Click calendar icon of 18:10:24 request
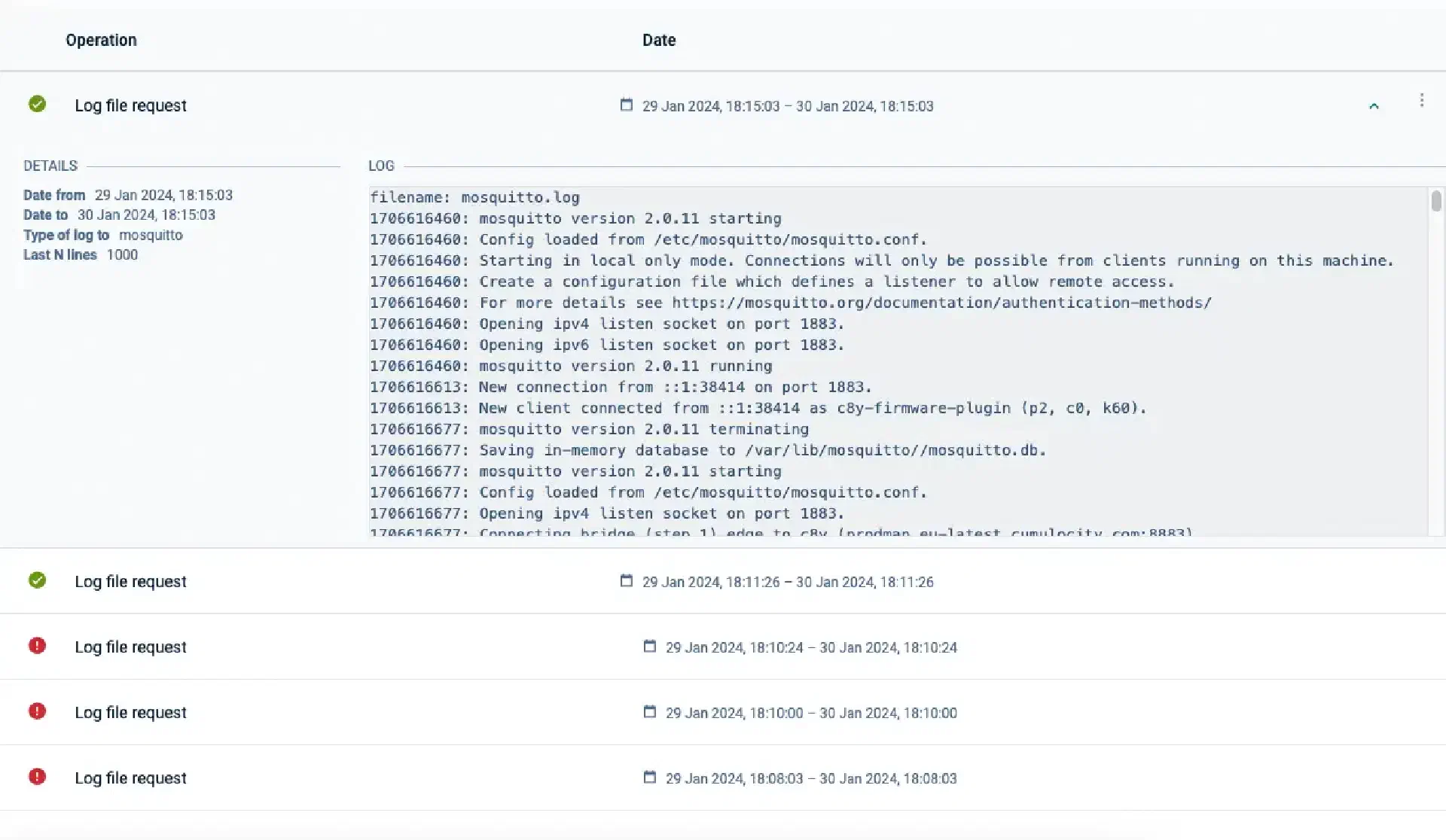Image resolution: width=1446 pixels, height=840 pixels. coord(649,646)
